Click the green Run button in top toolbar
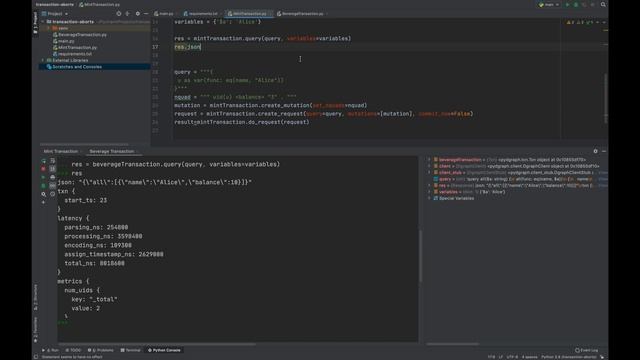 (567, 4)
